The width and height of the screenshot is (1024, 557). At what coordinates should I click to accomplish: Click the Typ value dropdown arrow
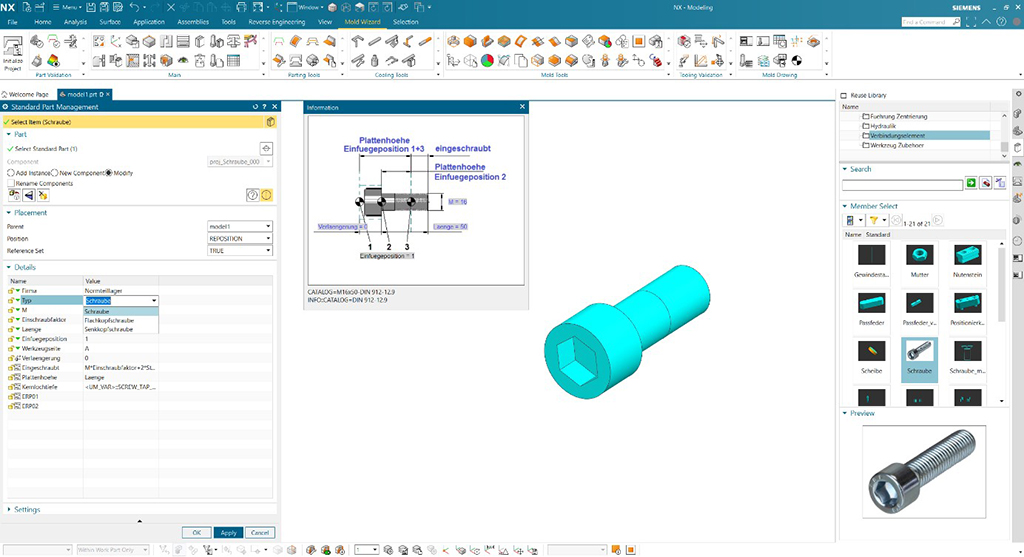coord(154,301)
